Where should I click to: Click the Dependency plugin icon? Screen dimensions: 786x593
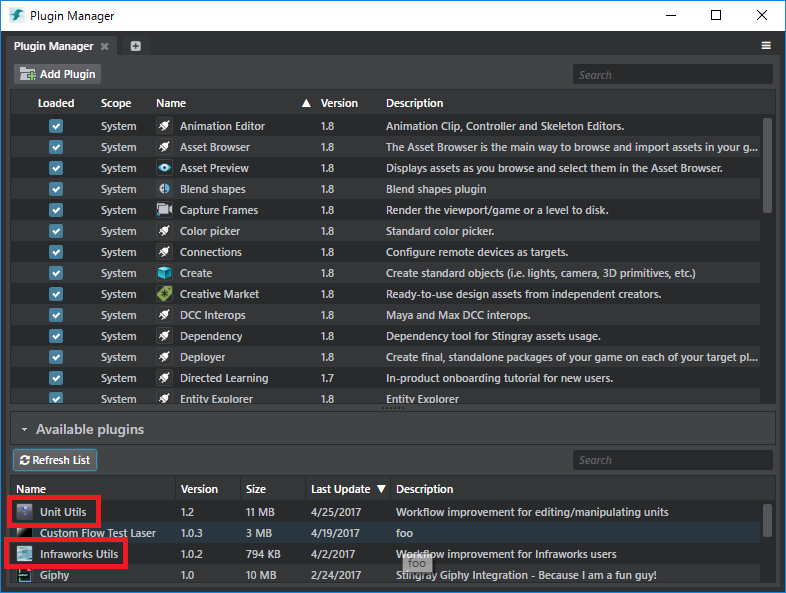click(164, 336)
